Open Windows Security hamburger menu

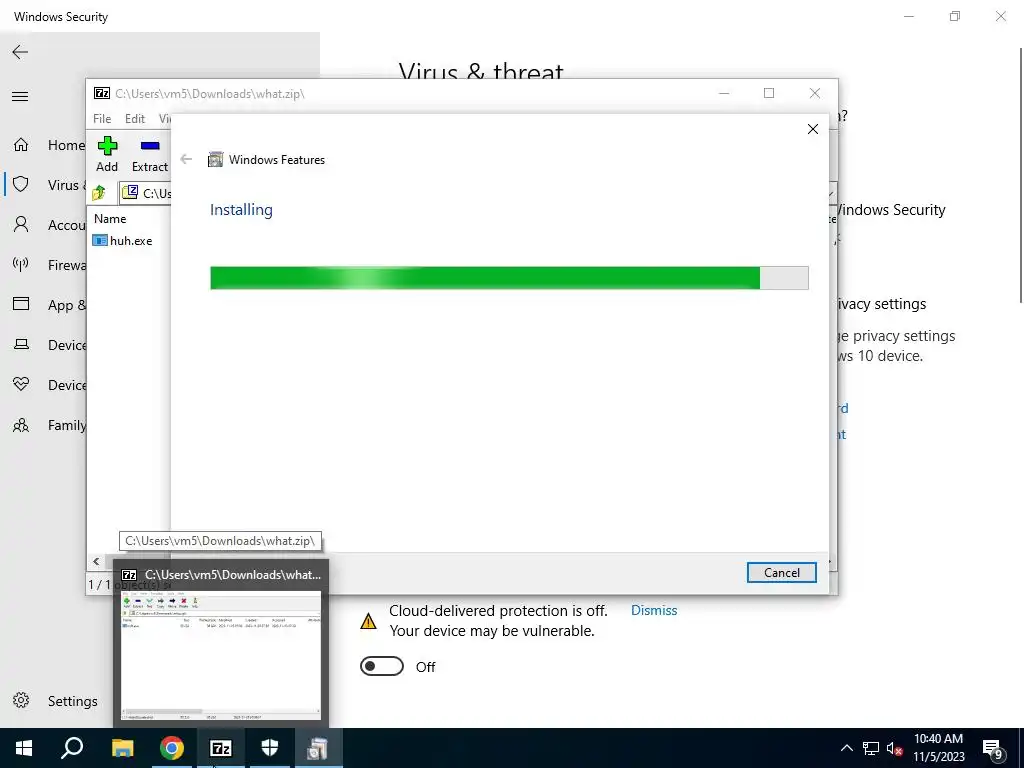(20, 97)
